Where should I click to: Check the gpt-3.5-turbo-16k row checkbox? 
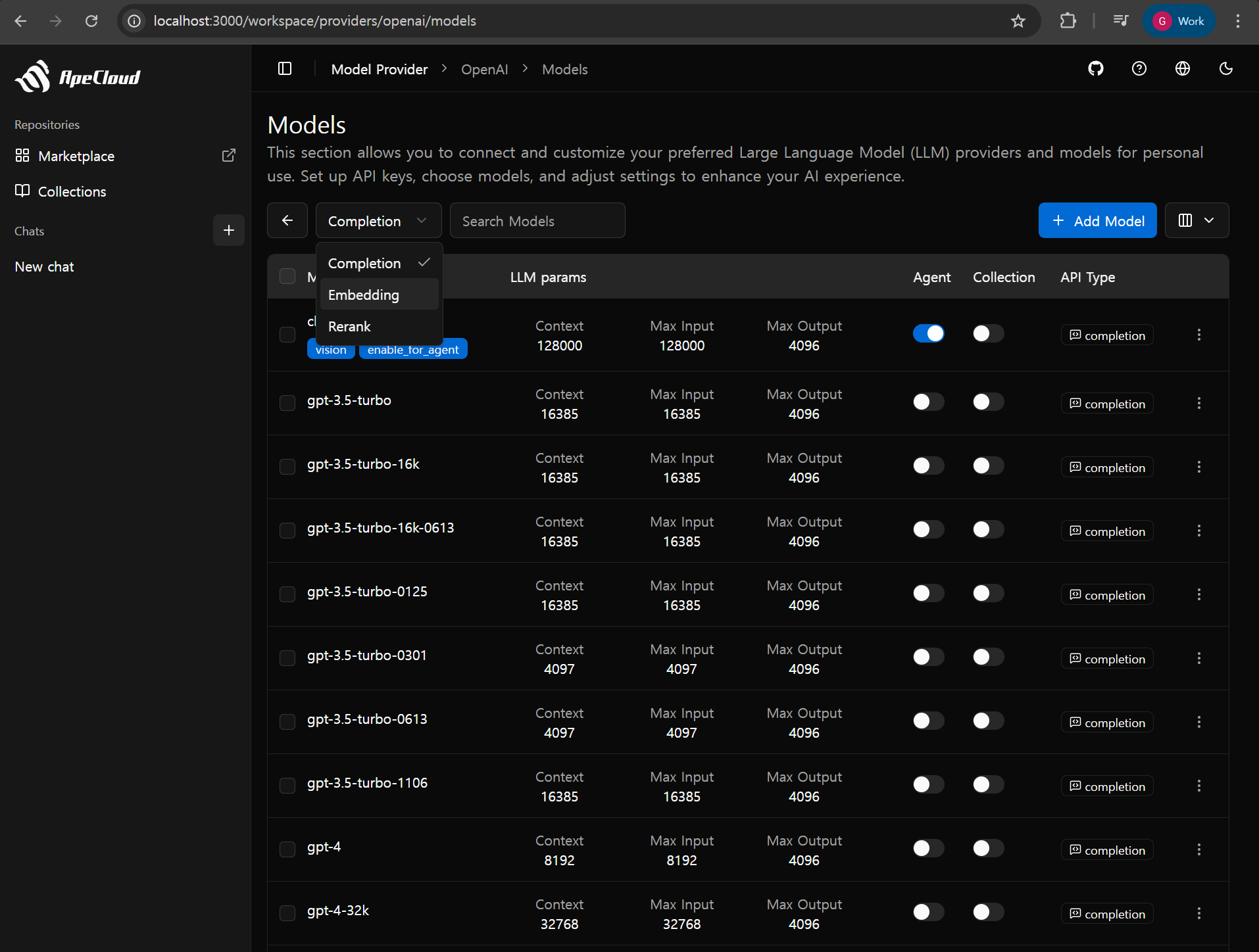point(287,467)
